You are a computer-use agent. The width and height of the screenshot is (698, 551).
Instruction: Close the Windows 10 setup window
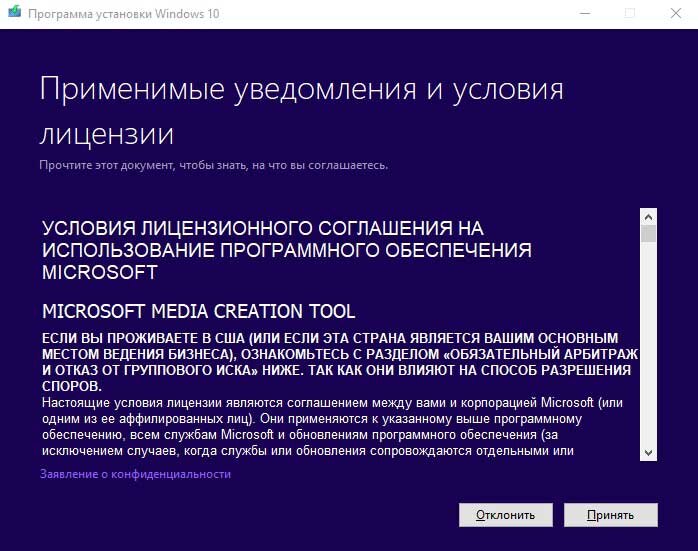point(676,13)
